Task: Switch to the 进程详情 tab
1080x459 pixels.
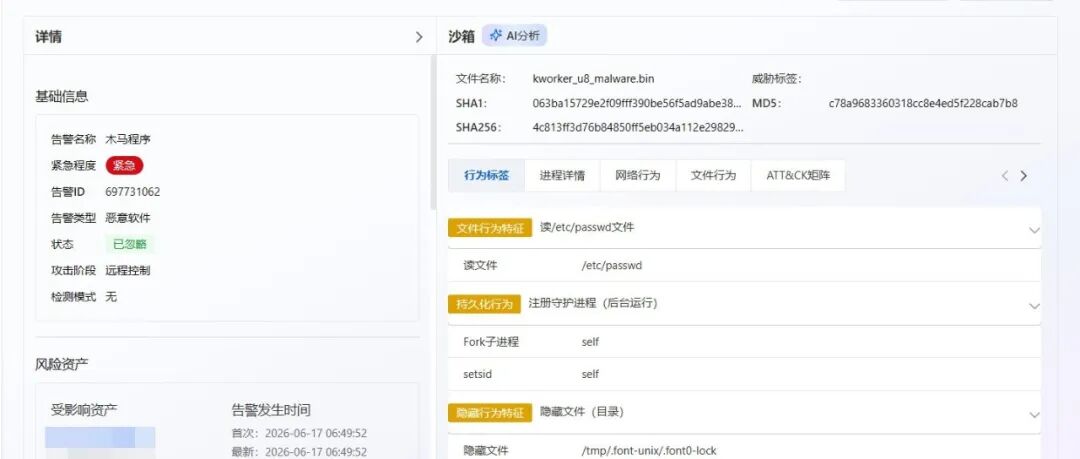Action: 562,175
